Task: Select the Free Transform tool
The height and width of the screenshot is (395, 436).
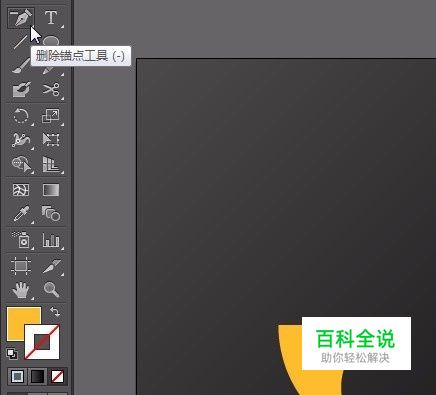Action: (51, 140)
